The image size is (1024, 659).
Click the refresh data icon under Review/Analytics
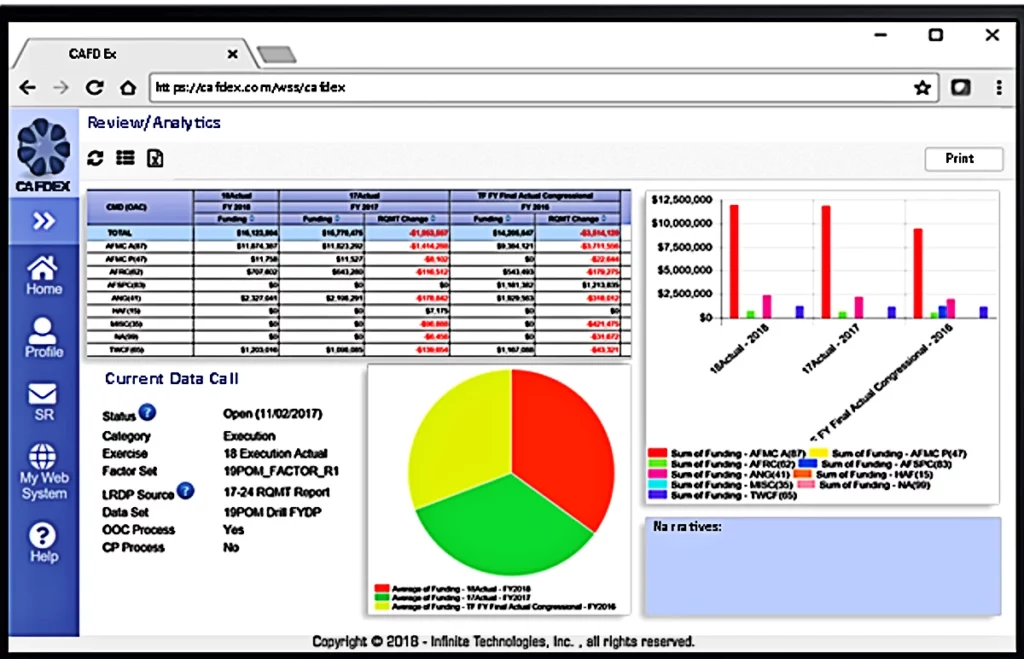coord(96,158)
